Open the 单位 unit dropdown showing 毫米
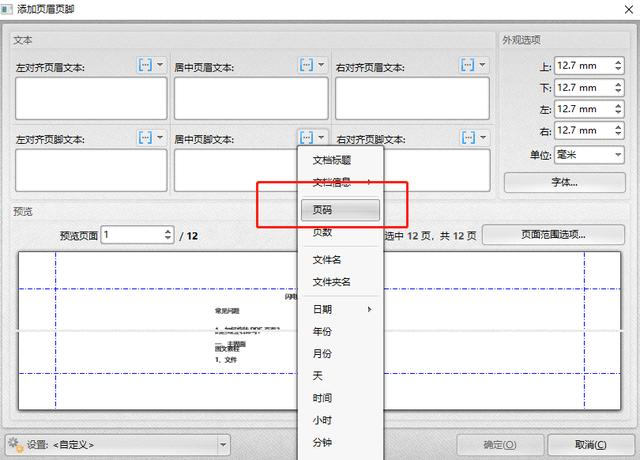The image size is (640, 460). click(589, 155)
